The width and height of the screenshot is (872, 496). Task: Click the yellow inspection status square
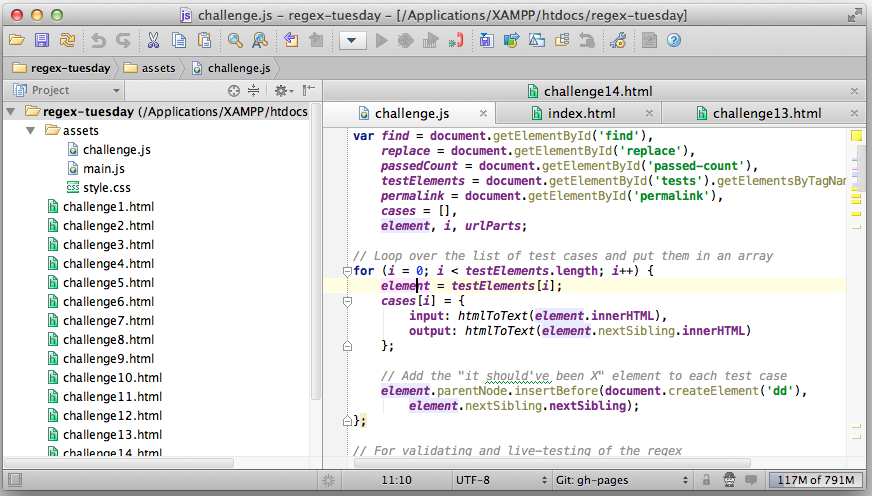coord(856,135)
